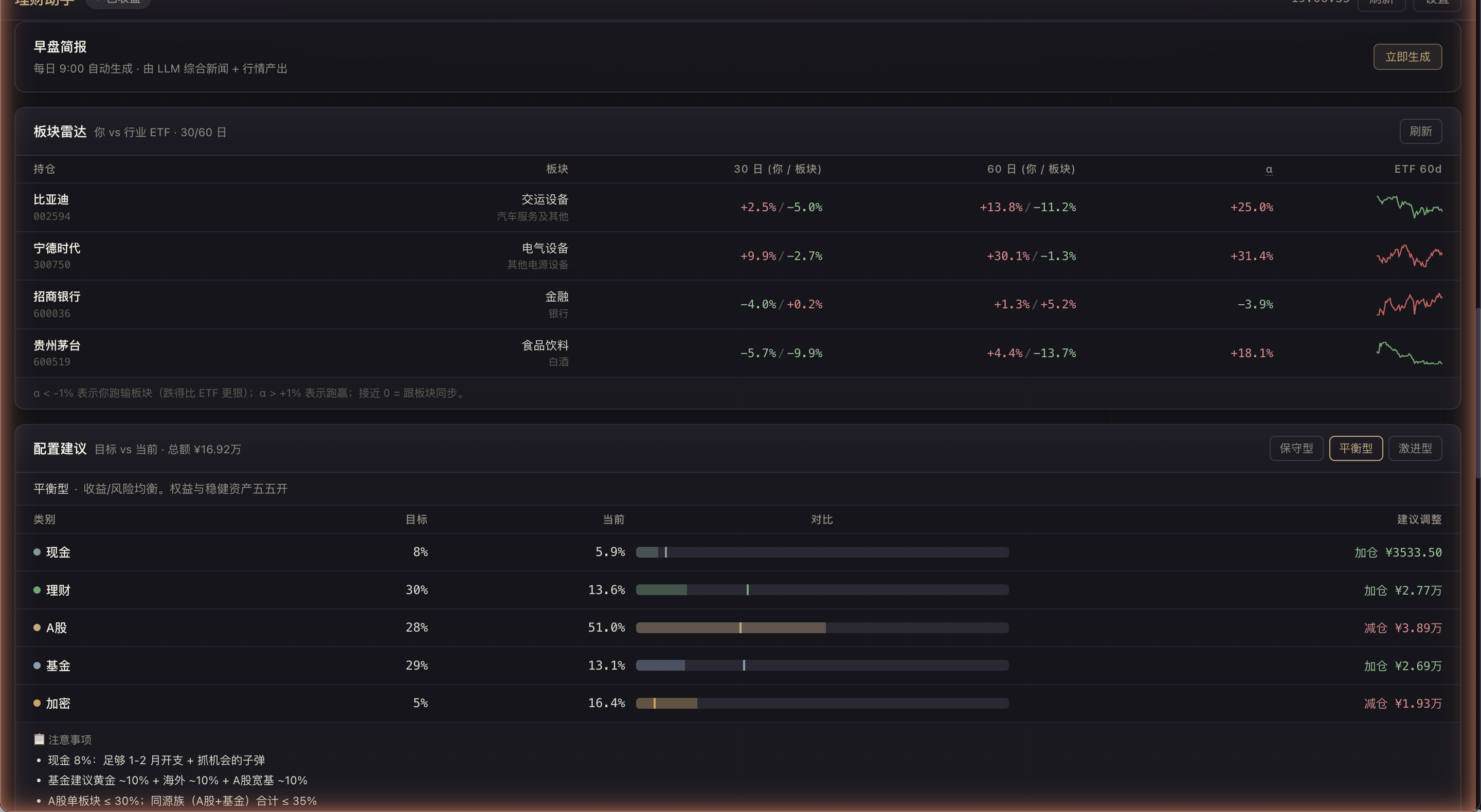The width and height of the screenshot is (1481, 812).
Task: Click the 理财 target value 30%
Action: click(416, 590)
